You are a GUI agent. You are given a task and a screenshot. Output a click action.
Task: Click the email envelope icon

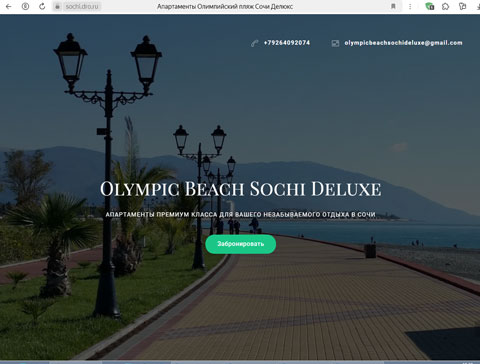335,43
